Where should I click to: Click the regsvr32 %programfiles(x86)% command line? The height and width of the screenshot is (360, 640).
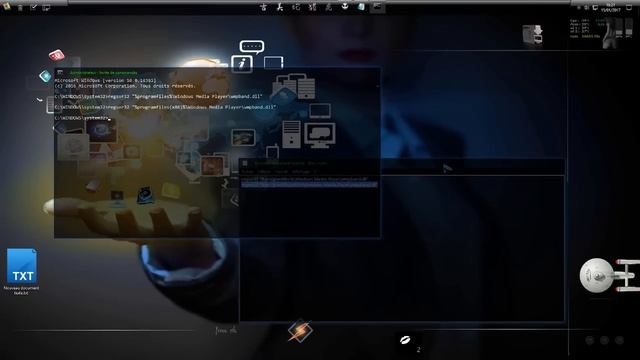165,107
